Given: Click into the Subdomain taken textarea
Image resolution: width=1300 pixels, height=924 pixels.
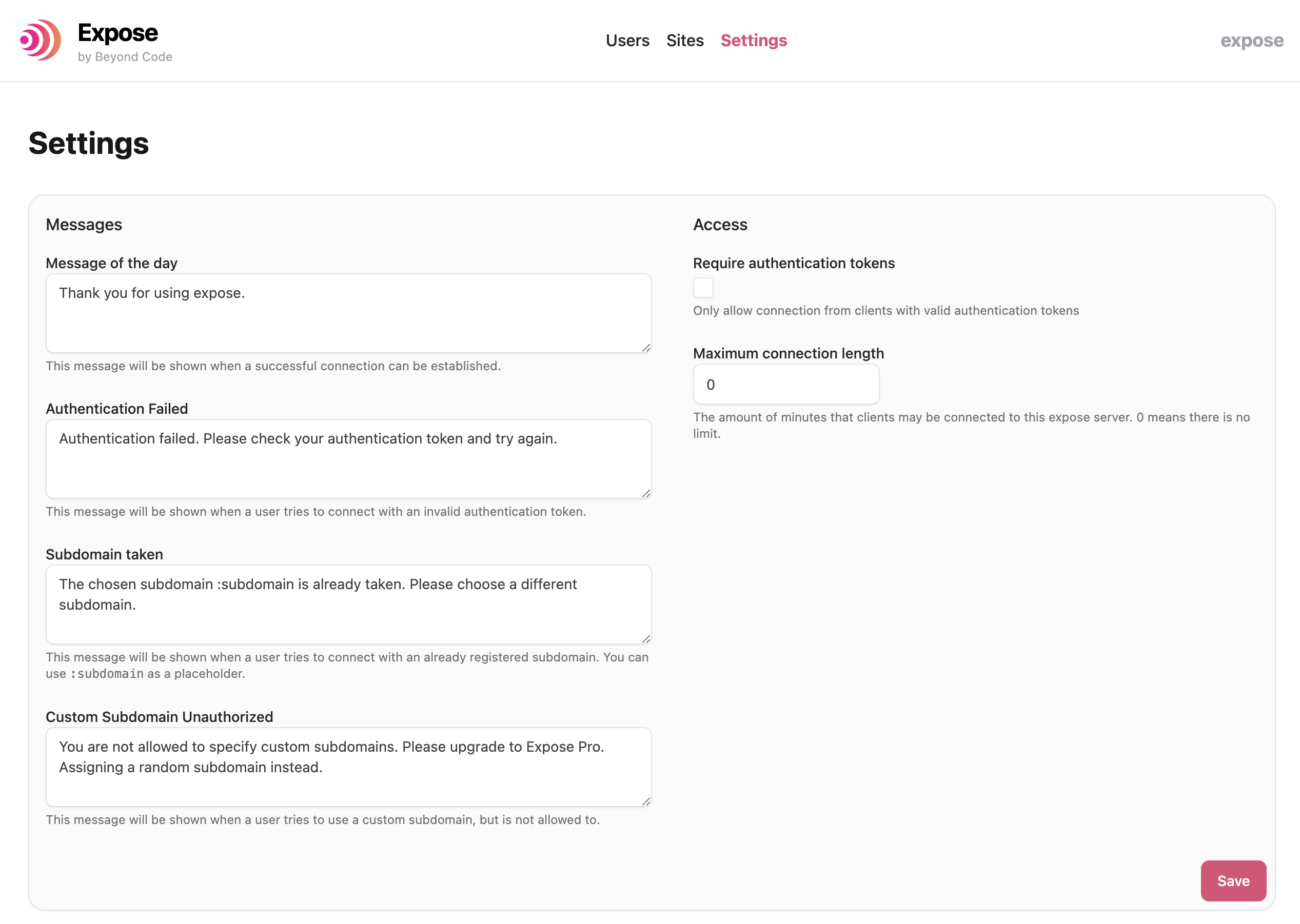Looking at the screenshot, I should (x=348, y=604).
